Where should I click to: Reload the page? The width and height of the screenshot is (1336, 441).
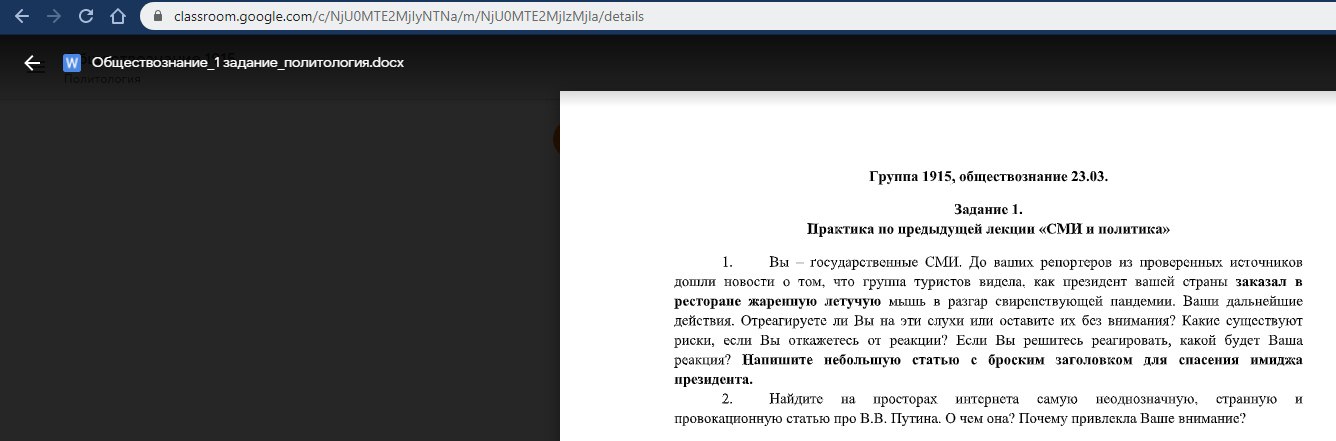[86, 17]
